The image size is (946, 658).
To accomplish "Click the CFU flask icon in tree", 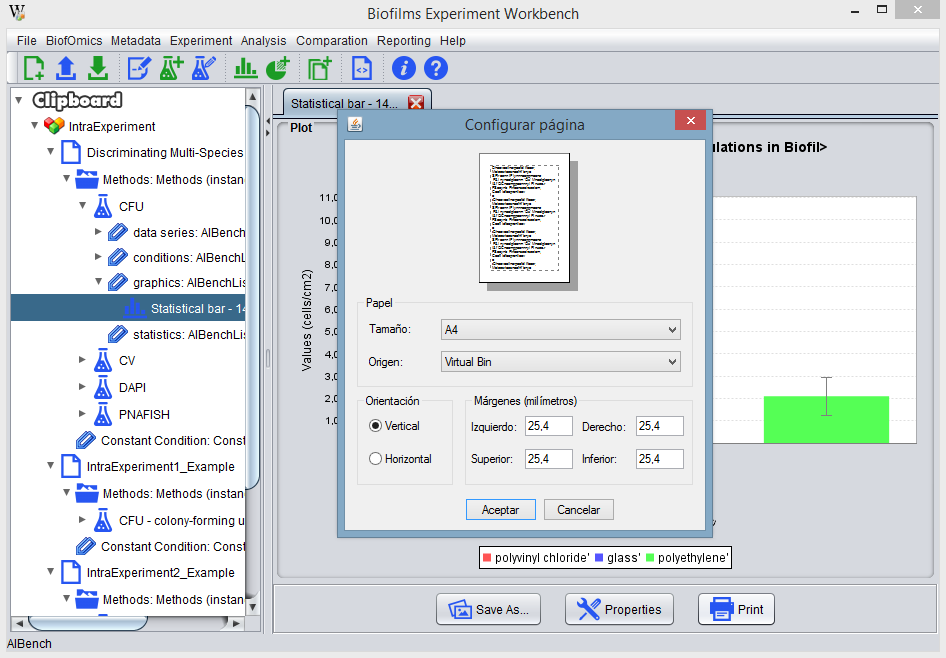I will (103, 206).
